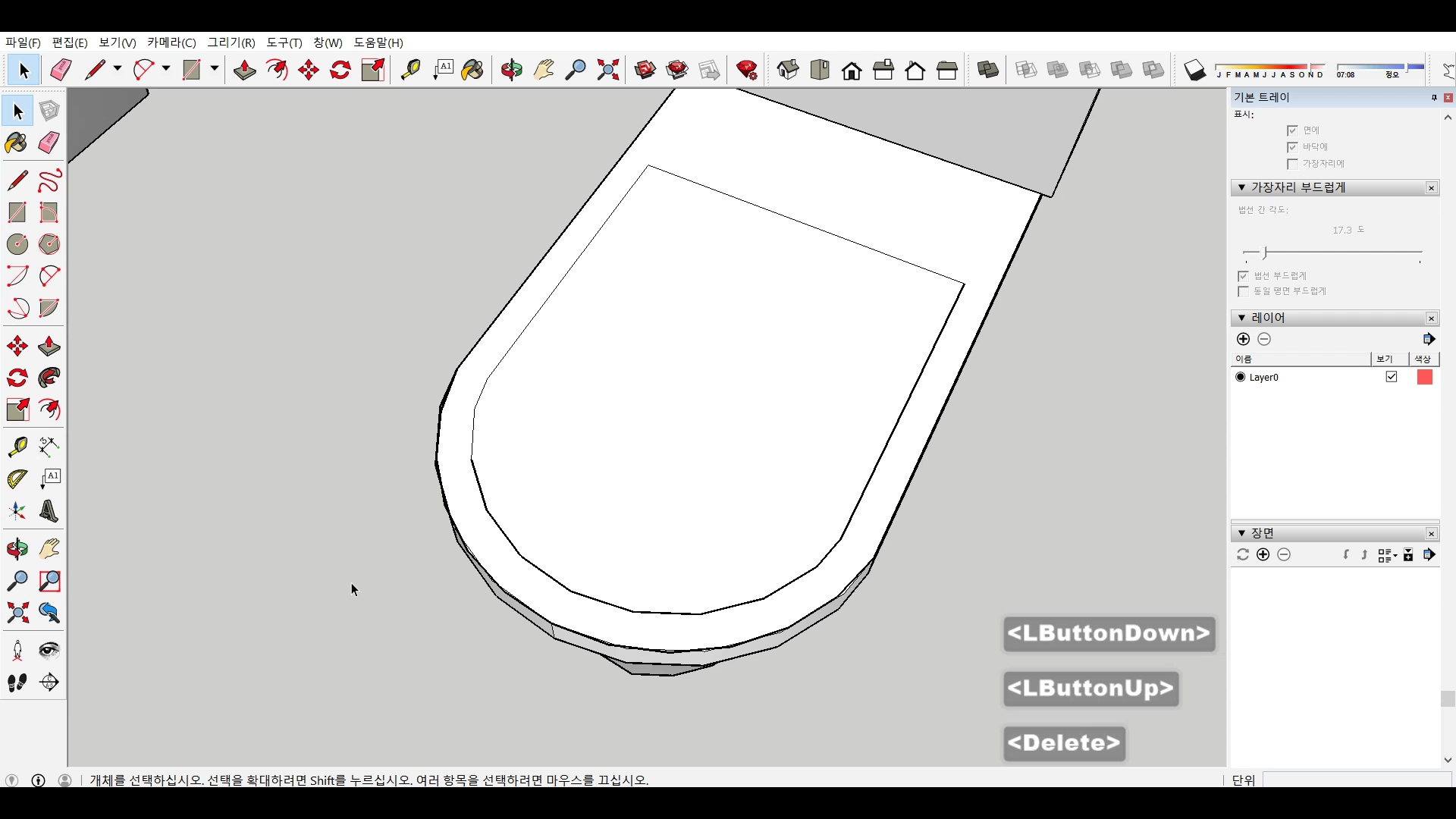Select the Follow Me tool

[x=49, y=378]
